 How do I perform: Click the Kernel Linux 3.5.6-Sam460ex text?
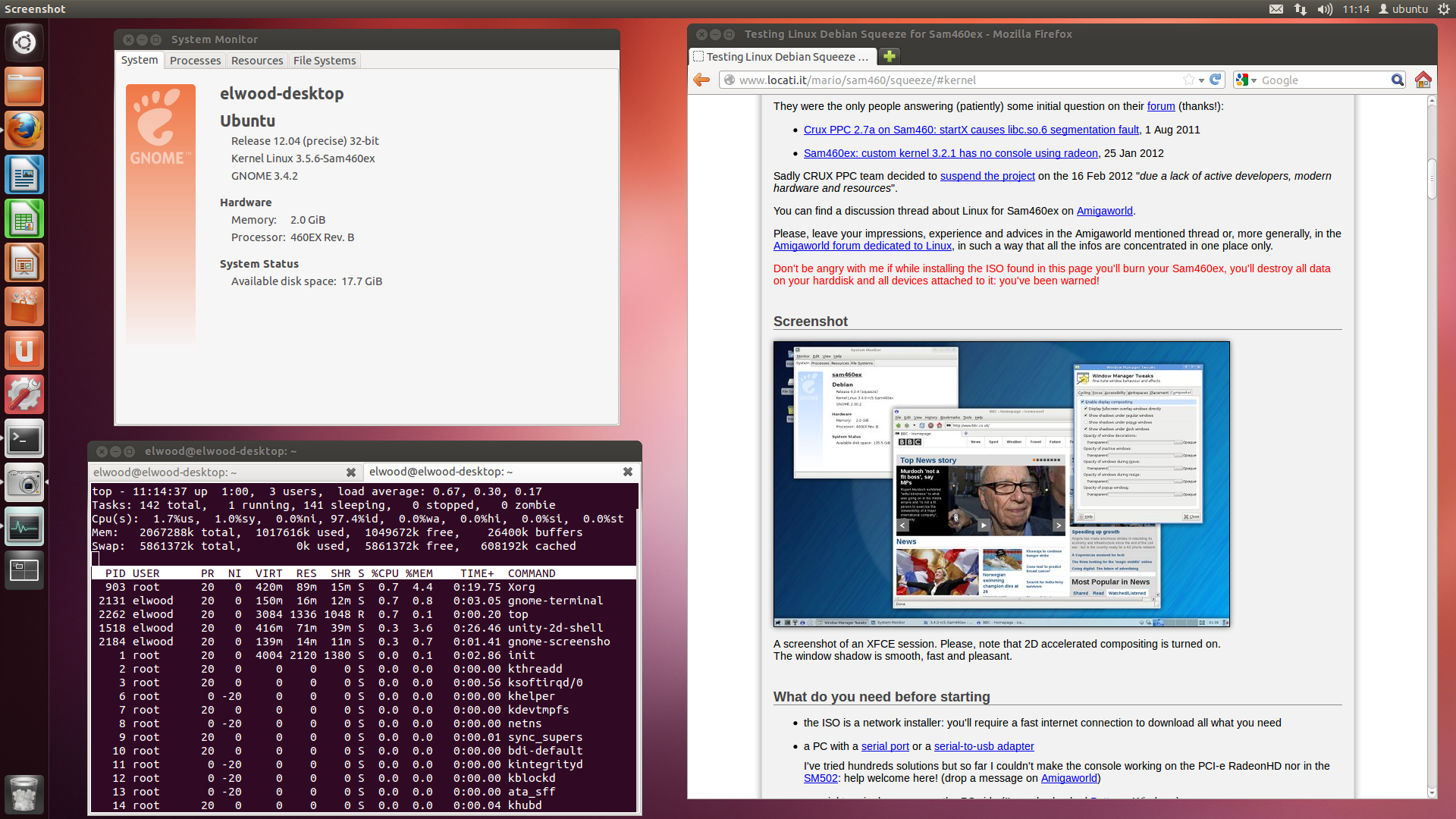pyautogui.click(x=303, y=158)
